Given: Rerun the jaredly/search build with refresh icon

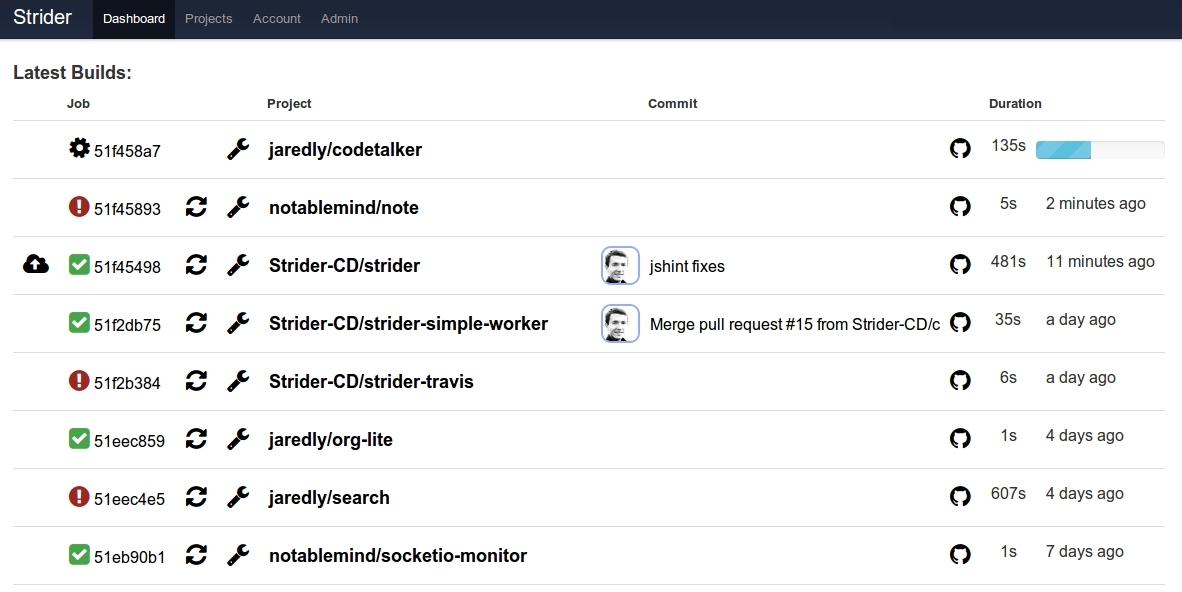Looking at the screenshot, I should [197, 497].
